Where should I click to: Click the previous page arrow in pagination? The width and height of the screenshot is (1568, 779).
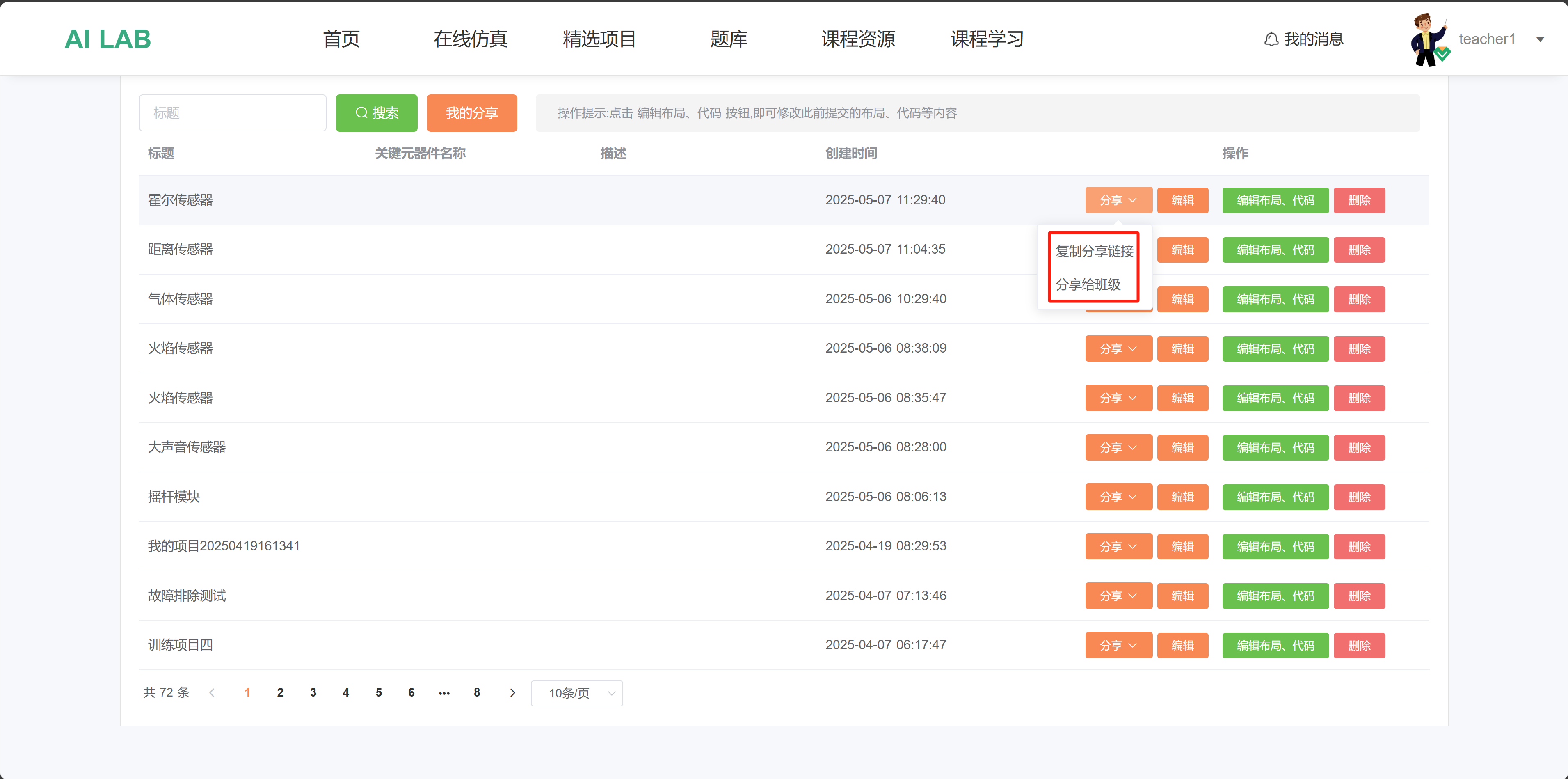tap(212, 692)
